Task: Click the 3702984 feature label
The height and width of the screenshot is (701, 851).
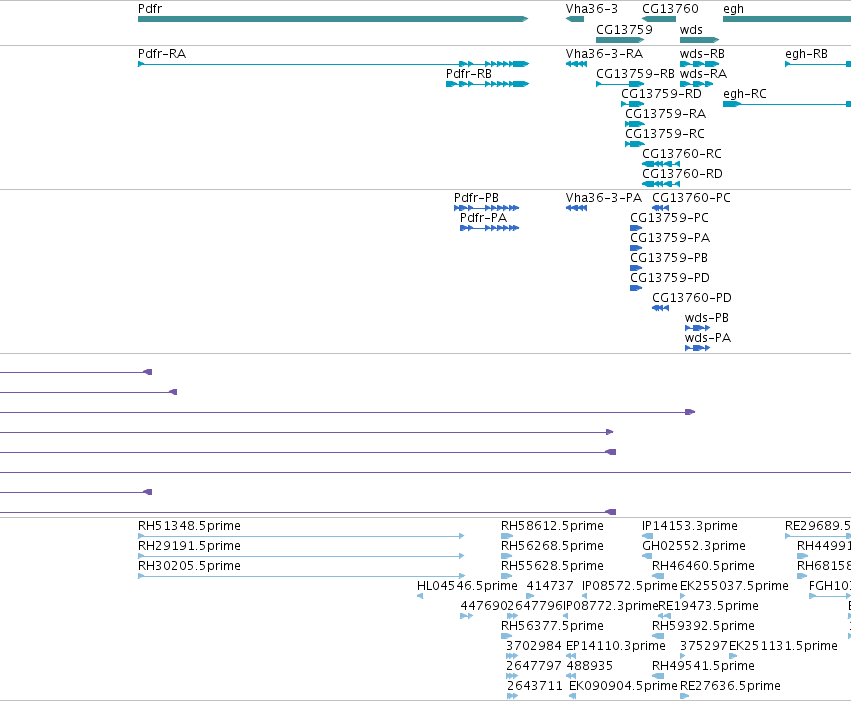Action: (534, 647)
